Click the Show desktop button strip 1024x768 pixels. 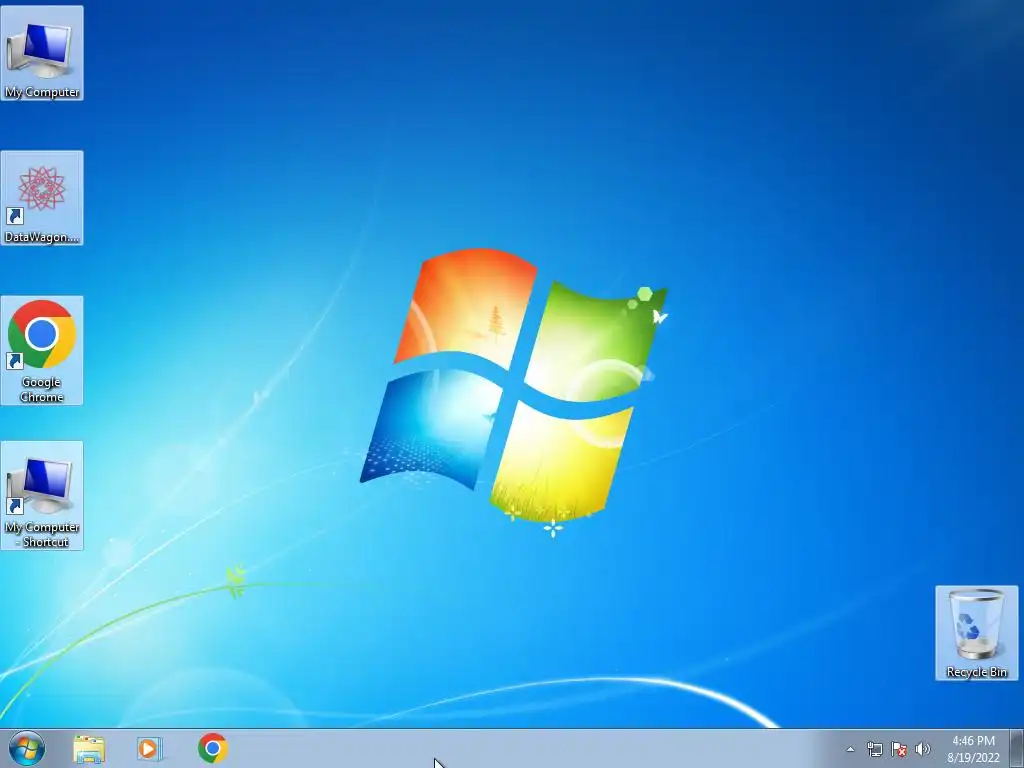click(x=1017, y=749)
